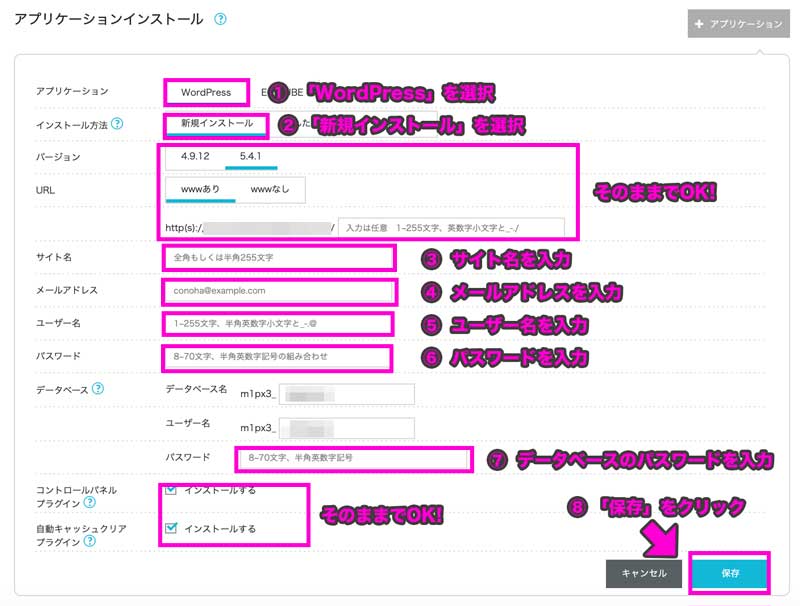This screenshot has width=800, height=606.
Task: Open help icon for コントロールパネルプラグイン
Action: click(x=89, y=502)
